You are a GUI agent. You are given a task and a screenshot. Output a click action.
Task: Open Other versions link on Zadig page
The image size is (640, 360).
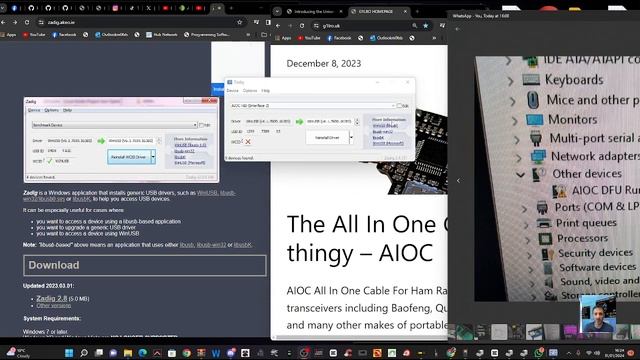pyautogui.click(x=53, y=305)
